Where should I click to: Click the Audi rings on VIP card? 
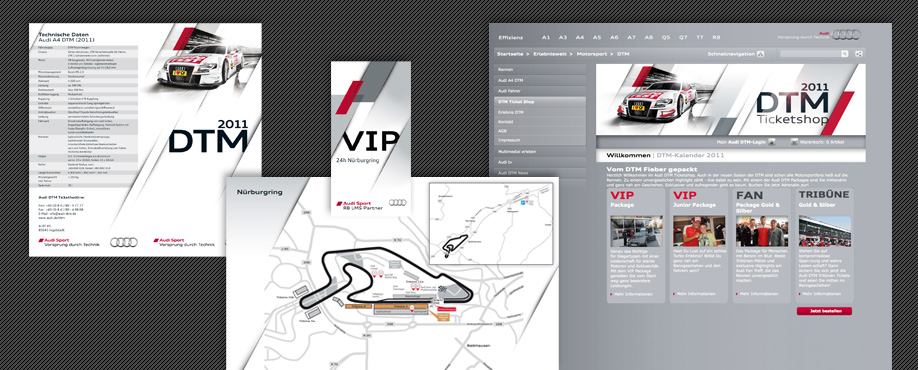pos(398,203)
